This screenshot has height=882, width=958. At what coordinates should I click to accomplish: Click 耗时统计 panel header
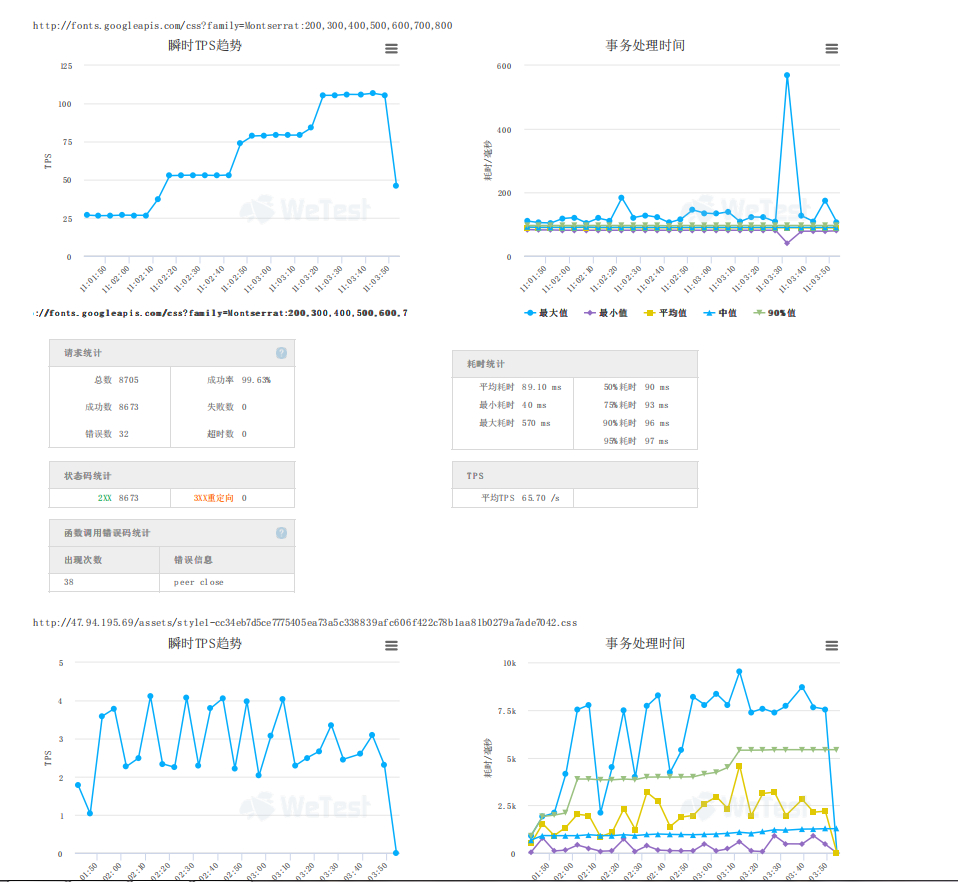(574, 364)
